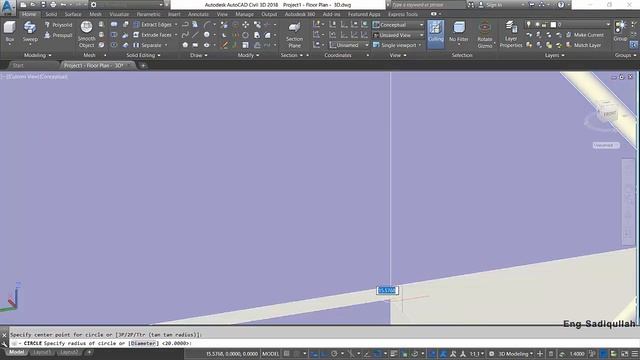Open Layer Properties manager
Screen dimensions: 640x360
tap(511, 34)
